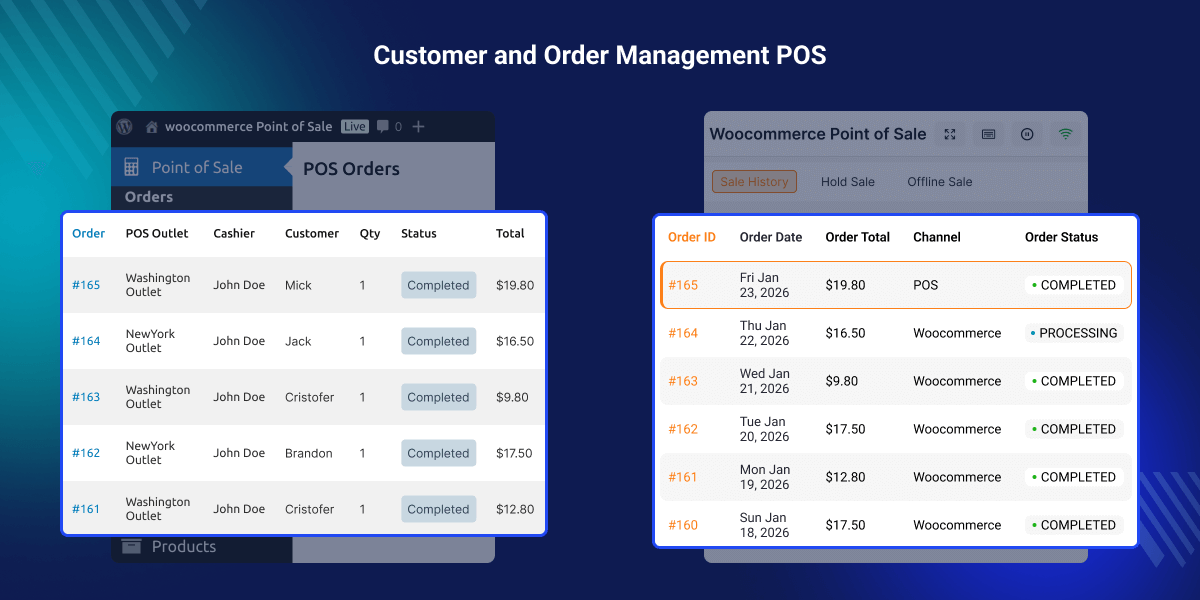The width and height of the screenshot is (1200, 600).
Task: Toggle fullscreen icon in POS header
Action: tap(950, 134)
